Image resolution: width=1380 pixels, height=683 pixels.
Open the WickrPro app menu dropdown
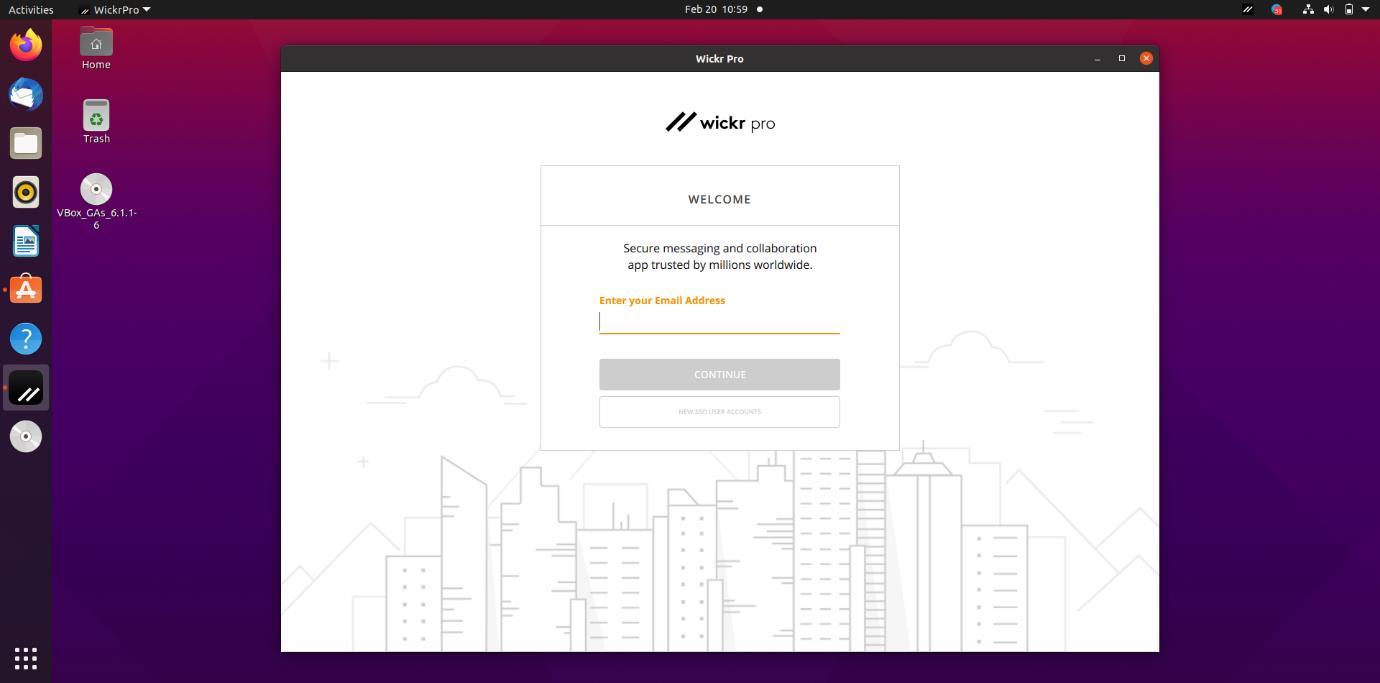pyautogui.click(x=115, y=9)
